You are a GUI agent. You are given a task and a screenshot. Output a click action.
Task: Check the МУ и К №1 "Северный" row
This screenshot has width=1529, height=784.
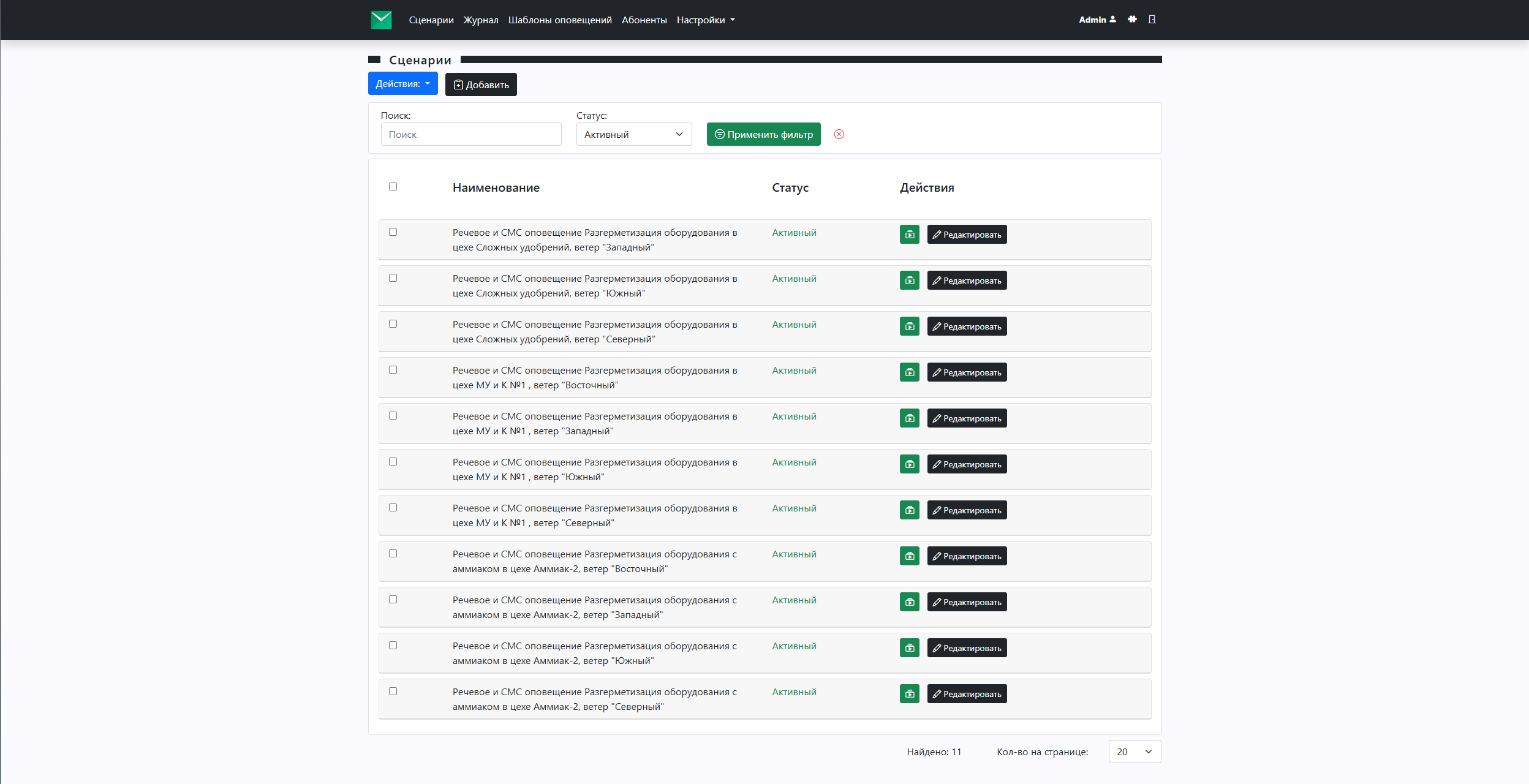[393, 508]
